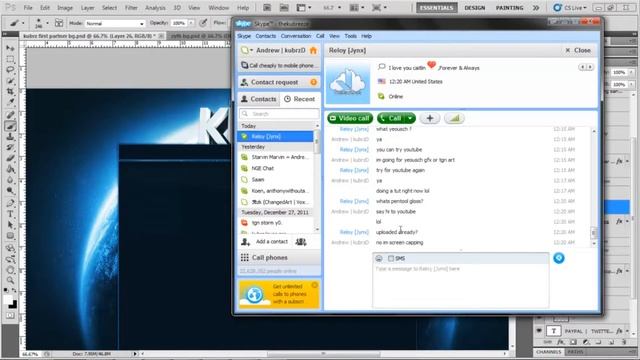Select the Move tool in Photoshop
This screenshot has width=640, height=360.
coord(10,49)
